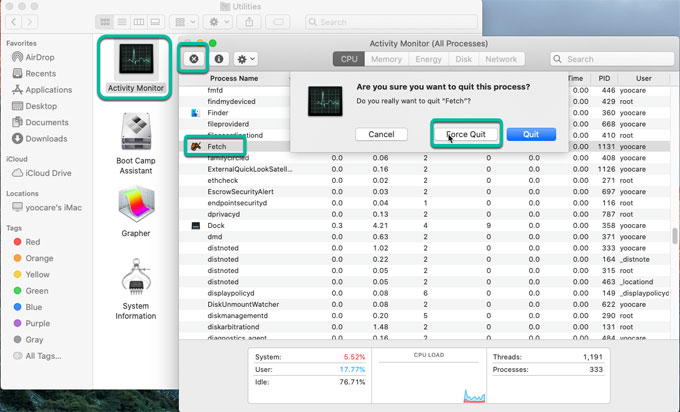The image size is (680, 412).
Task: Open the System Information icon
Action: tap(136, 290)
